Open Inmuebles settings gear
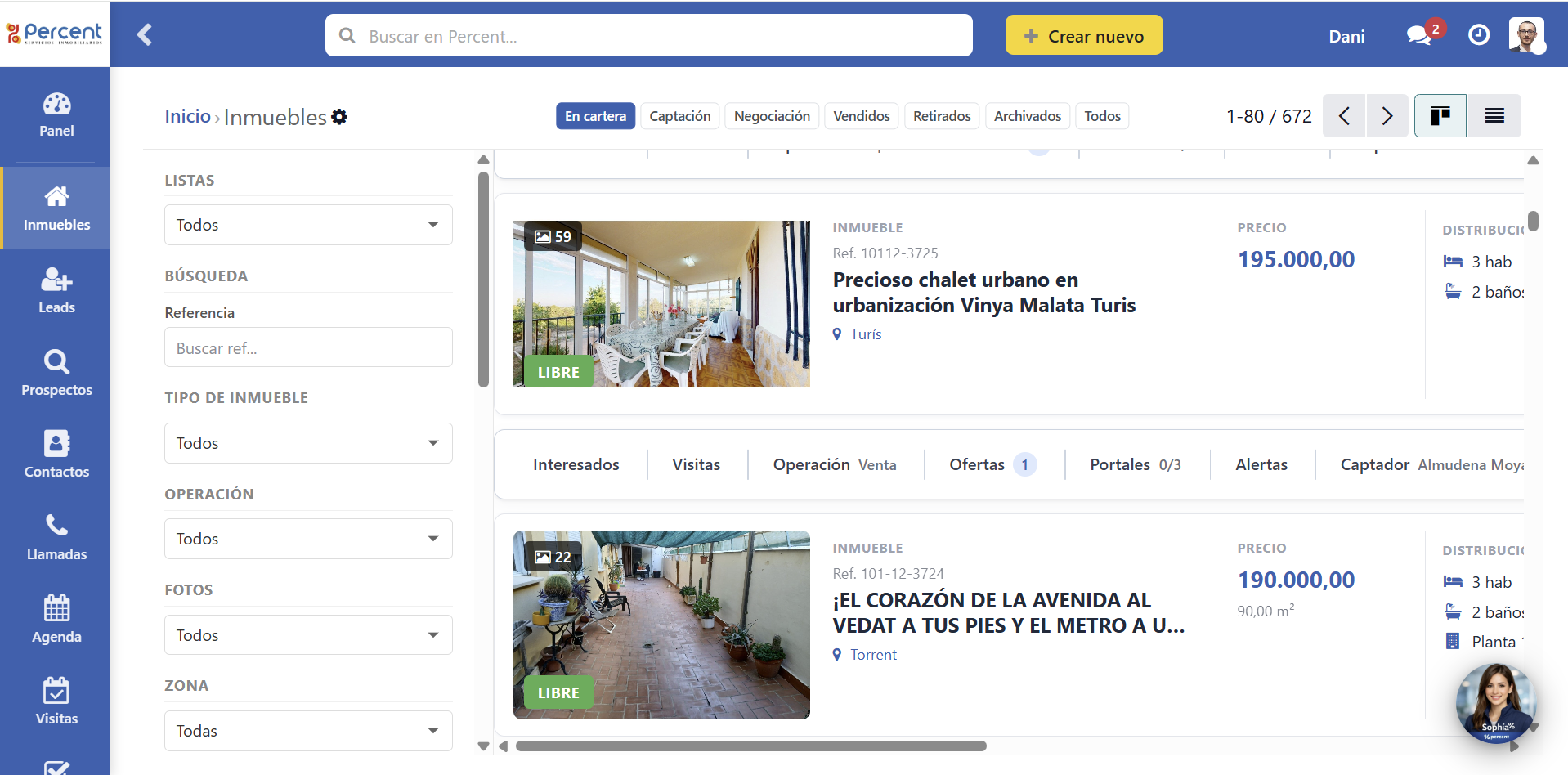 339,117
